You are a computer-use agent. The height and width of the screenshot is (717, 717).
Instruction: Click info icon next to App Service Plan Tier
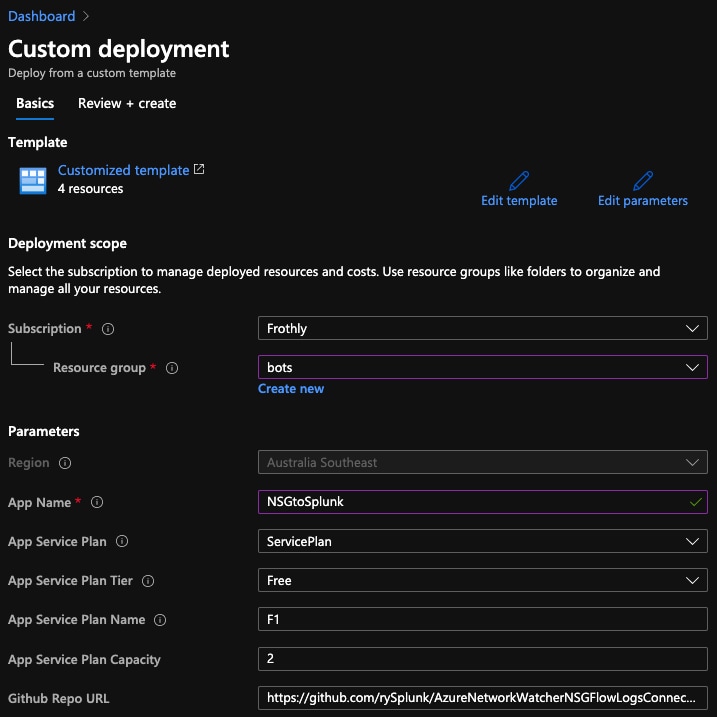pyautogui.click(x=148, y=581)
